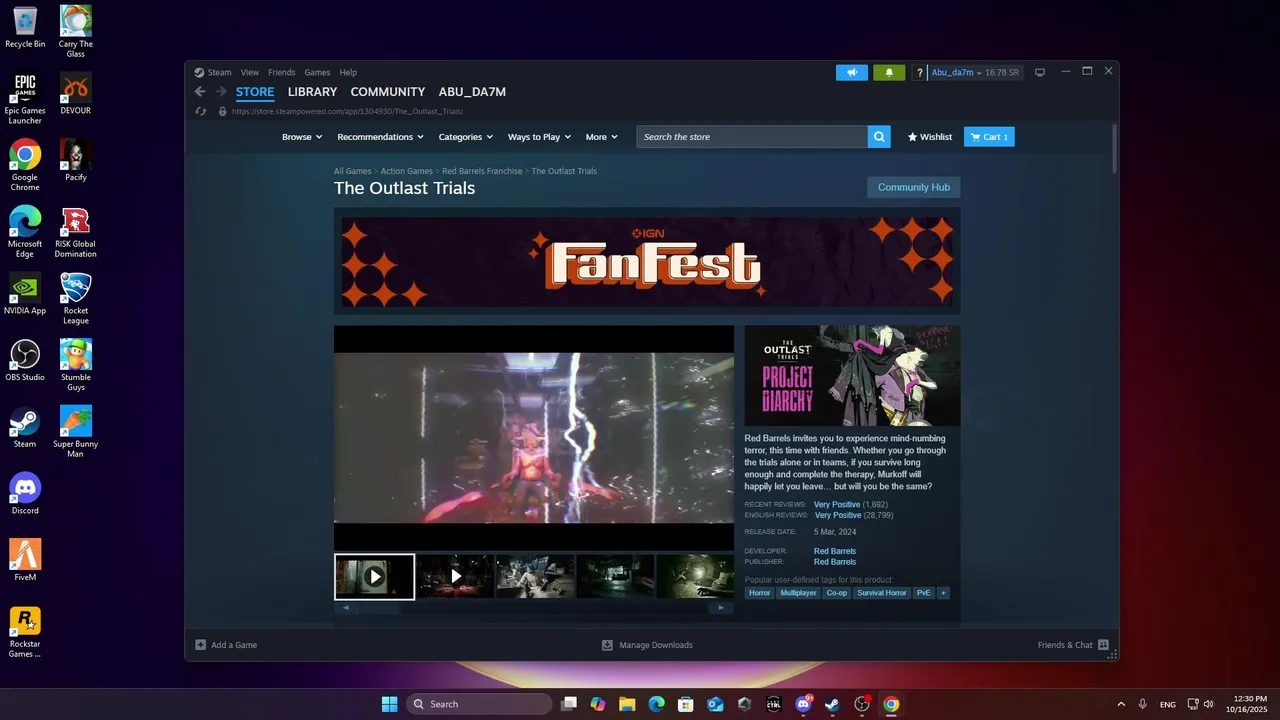This screenshot has width=1280, height=720.
Task: Go back with the navigation back arrow
Action: 200,92
